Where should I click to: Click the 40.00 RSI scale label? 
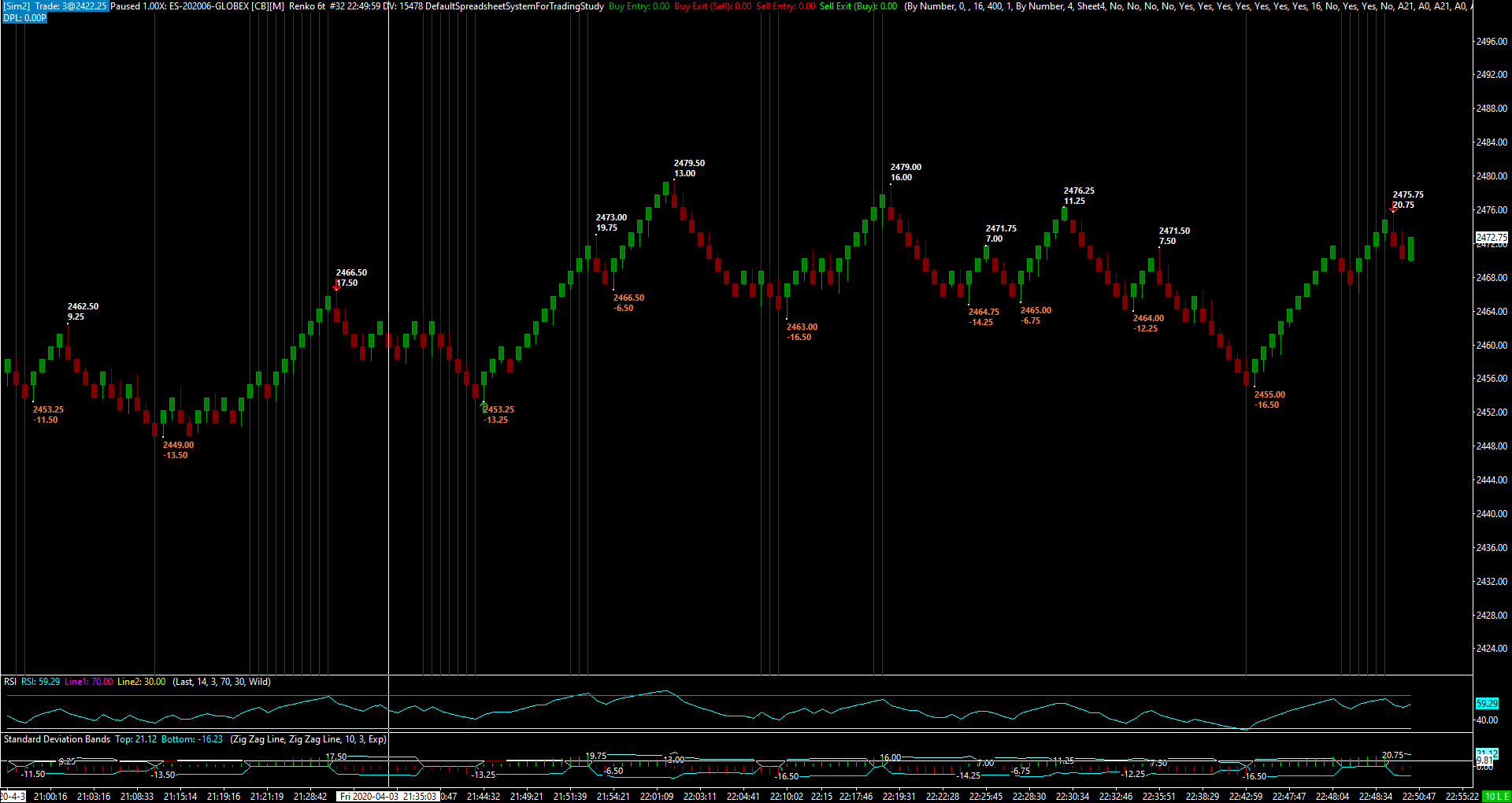click(x=1487, y=720)
